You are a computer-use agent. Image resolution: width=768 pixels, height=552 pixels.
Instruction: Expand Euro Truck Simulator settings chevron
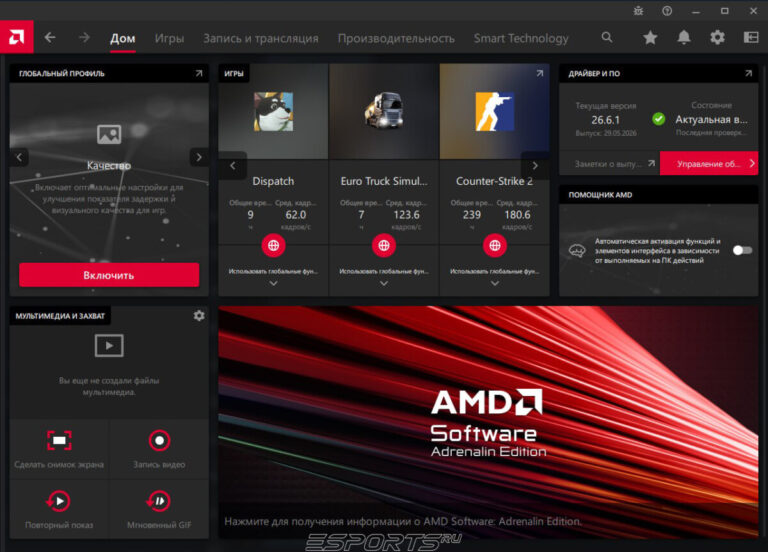pos(384,283)
